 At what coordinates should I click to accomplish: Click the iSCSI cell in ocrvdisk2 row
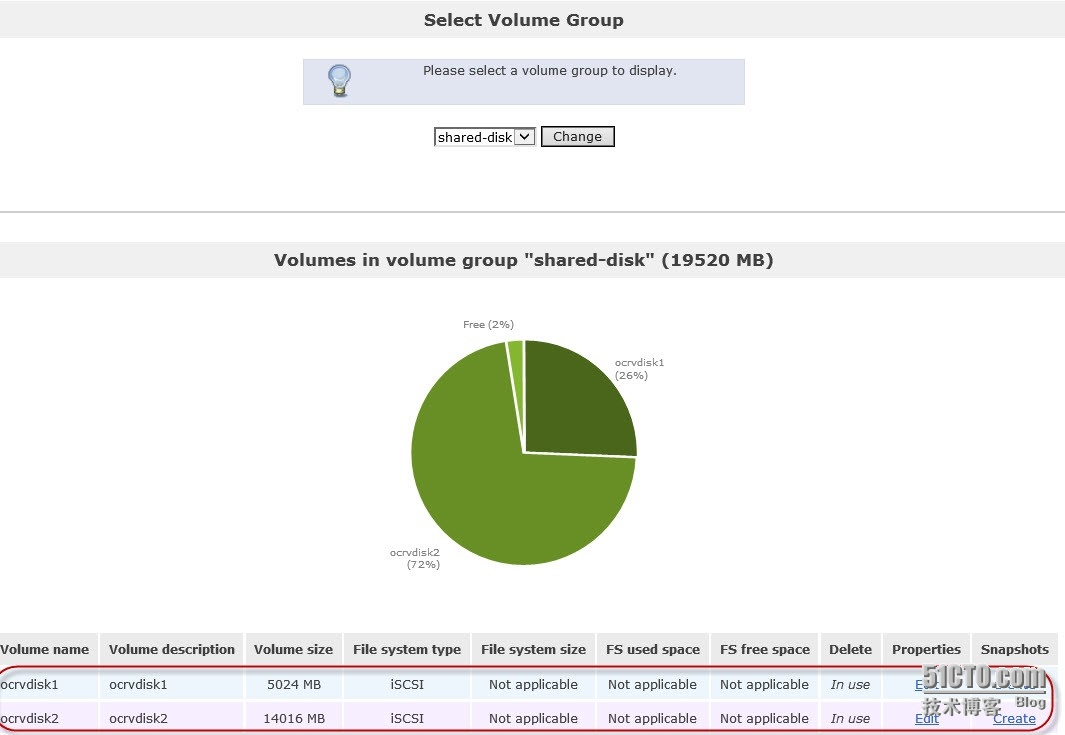(407, 718)
